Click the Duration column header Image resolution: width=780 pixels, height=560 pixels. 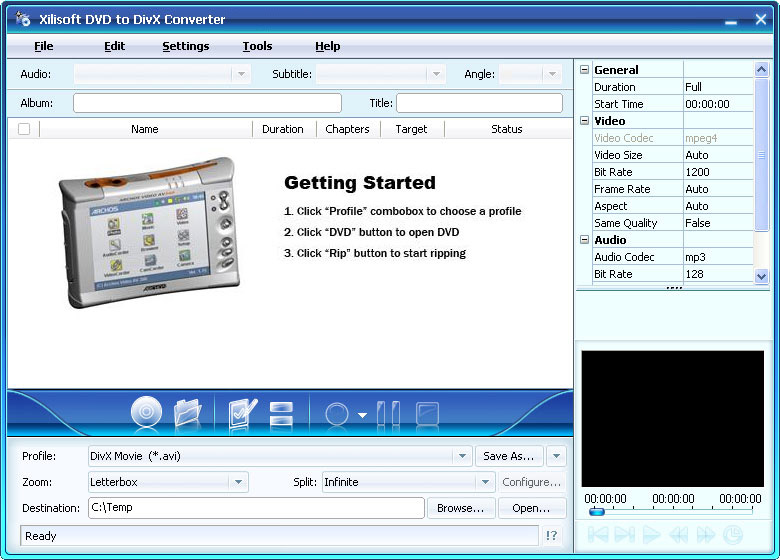(283, 129)
